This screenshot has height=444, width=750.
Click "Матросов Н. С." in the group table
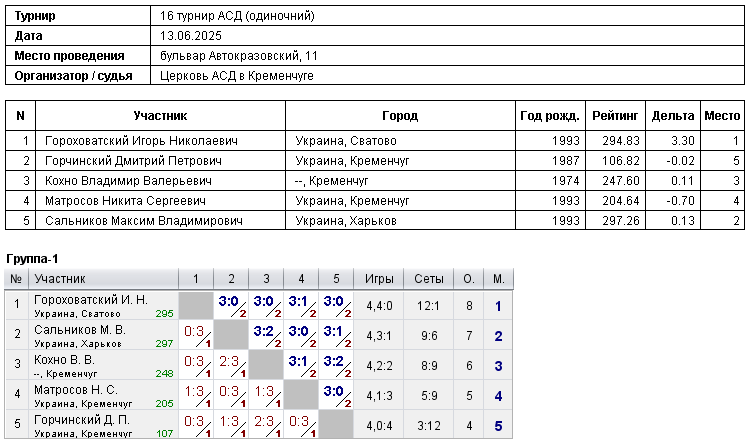coord(76,390)
